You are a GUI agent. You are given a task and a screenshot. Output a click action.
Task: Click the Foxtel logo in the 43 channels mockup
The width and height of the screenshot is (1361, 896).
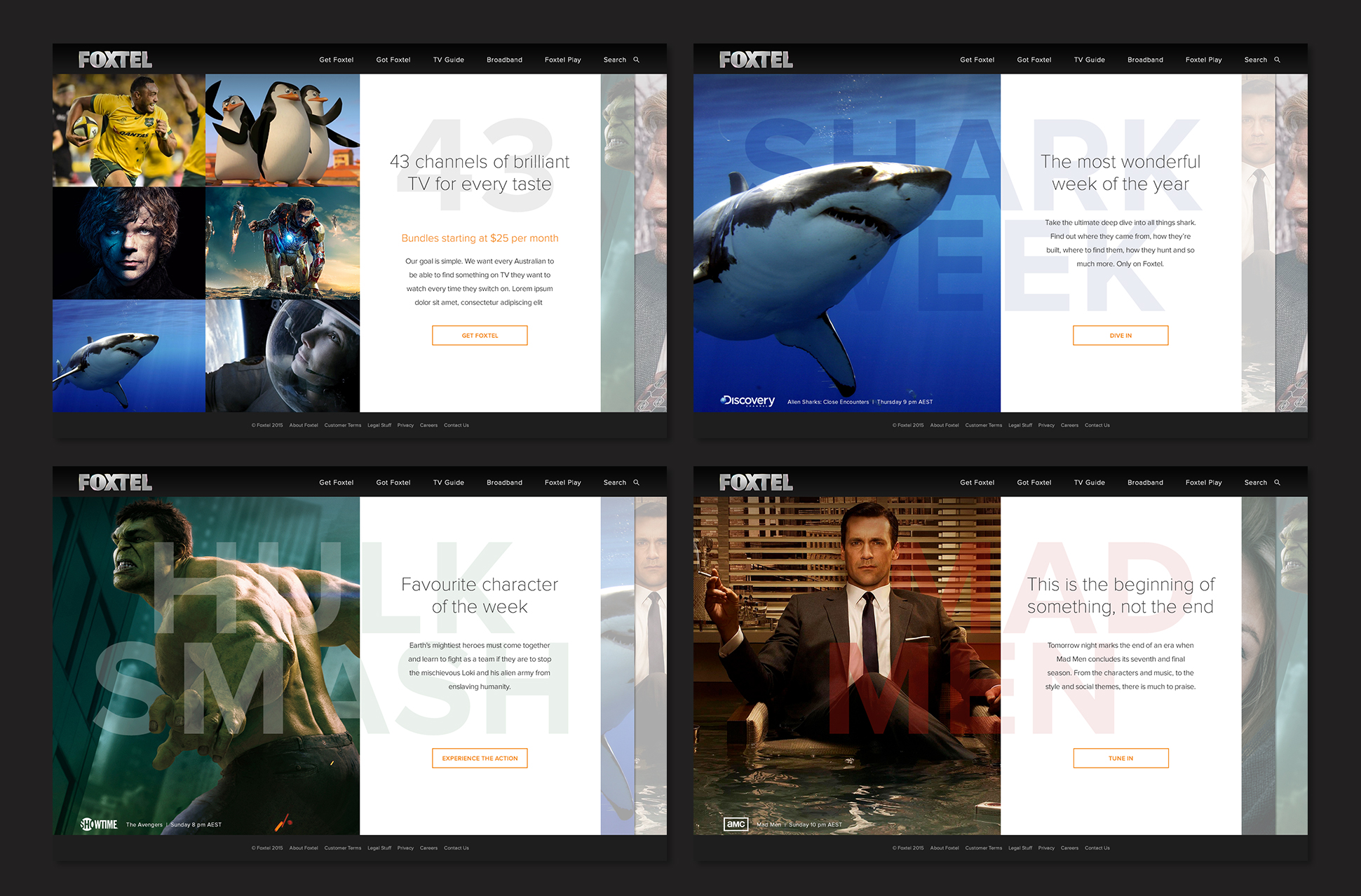pyautogui.click(x=115, y=60)
